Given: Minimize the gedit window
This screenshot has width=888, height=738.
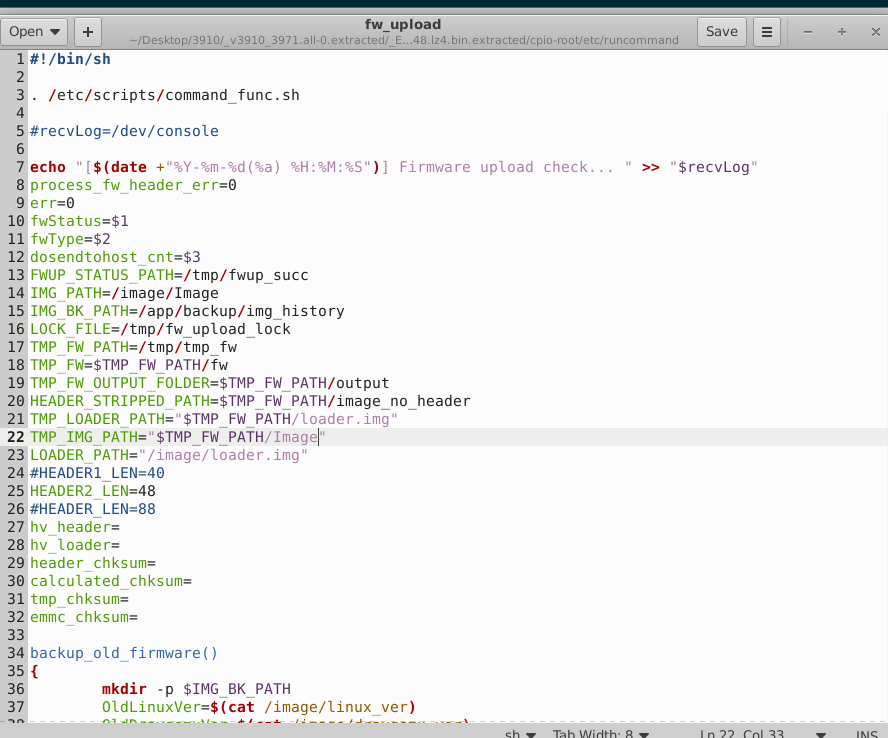Looking at the screenshot, I should tap(808, 31).
